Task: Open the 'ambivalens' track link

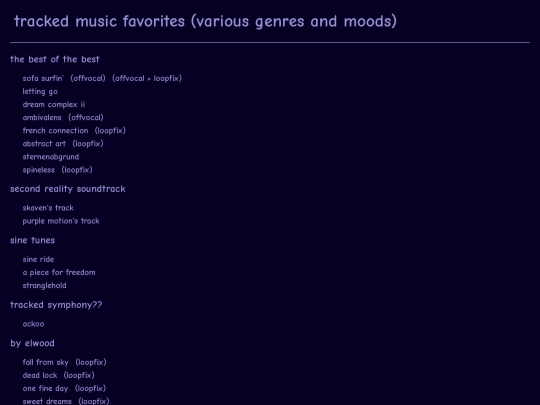Action: click(x=42, y=117)
